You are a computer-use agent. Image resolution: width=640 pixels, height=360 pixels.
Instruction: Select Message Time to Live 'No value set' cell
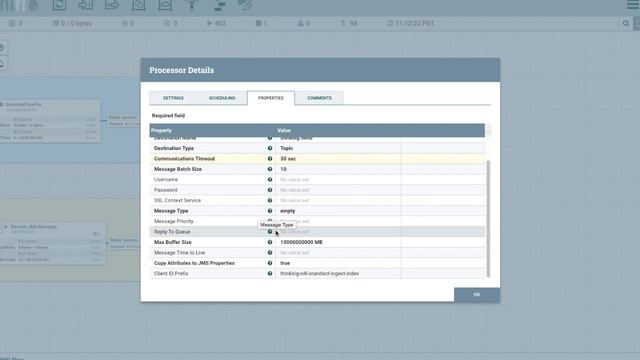338,253
